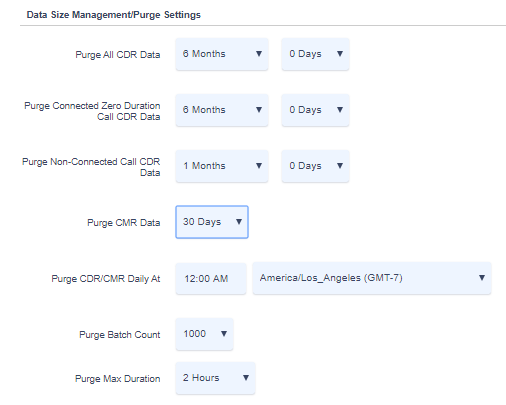Open the America/Los_Angeles timezone dropdown
This screenshot has width=506, height=405.
[x=372, y=278]
